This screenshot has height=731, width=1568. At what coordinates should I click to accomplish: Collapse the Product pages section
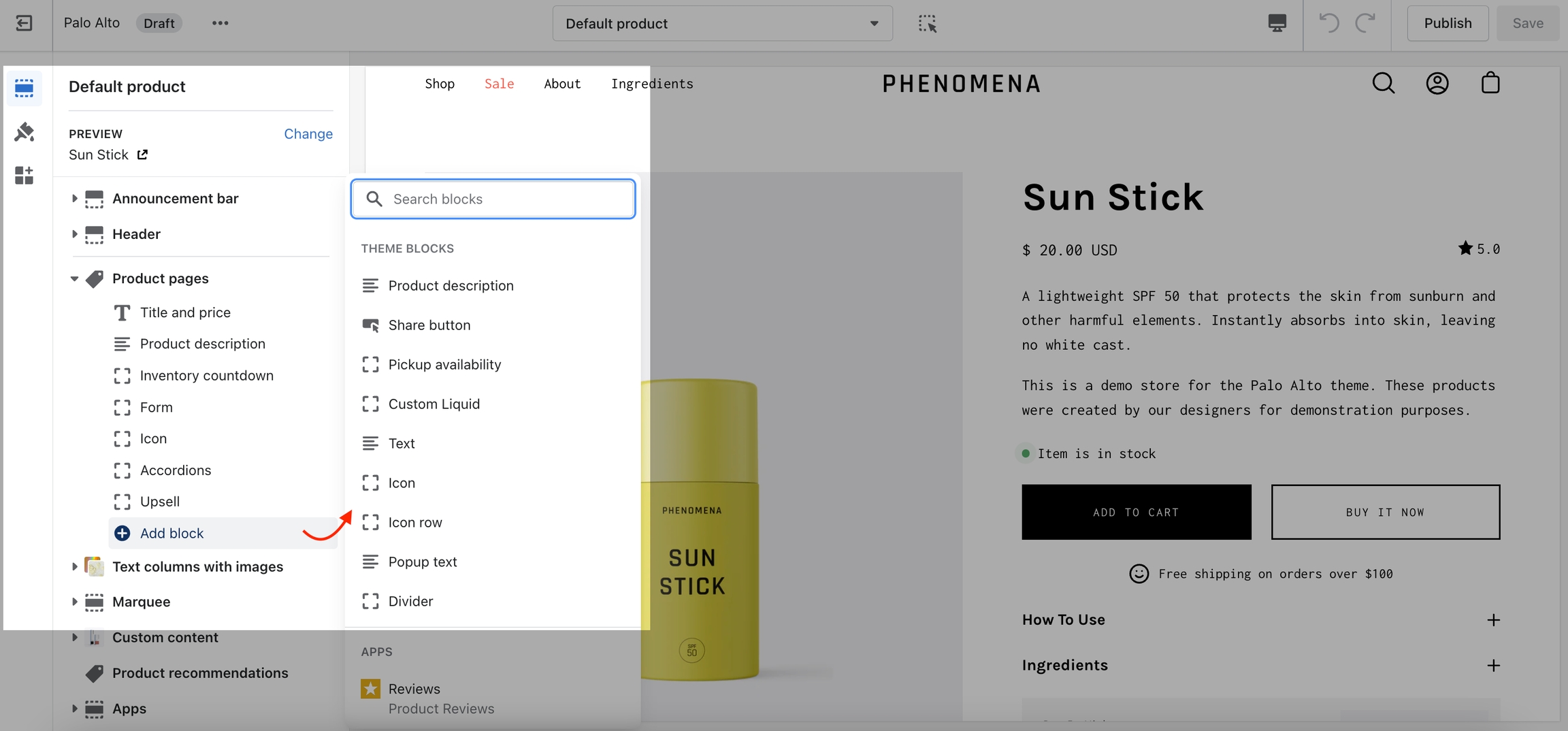coord(74,278)
